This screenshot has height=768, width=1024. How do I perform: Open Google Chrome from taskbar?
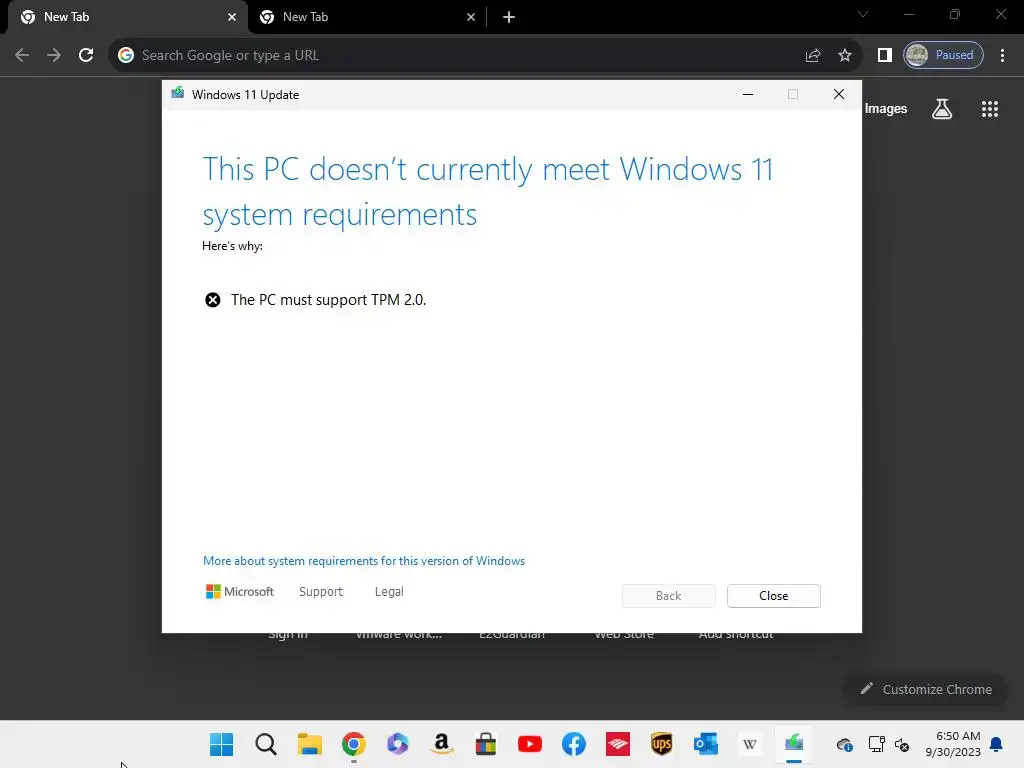pyautogui.click(x=353, y=744)
